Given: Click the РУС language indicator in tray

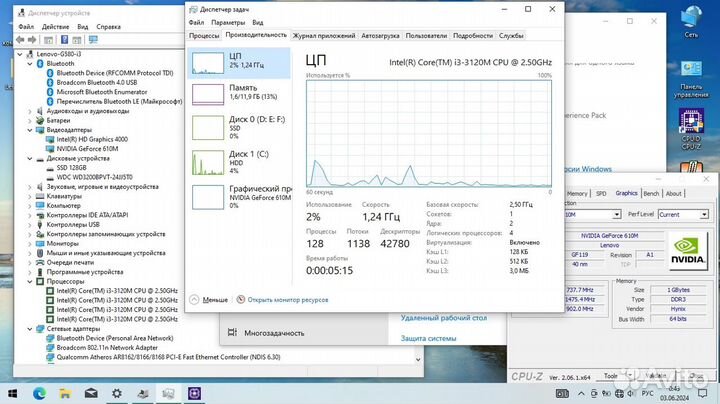Looking at the screenshot, I should click(647, 393).
